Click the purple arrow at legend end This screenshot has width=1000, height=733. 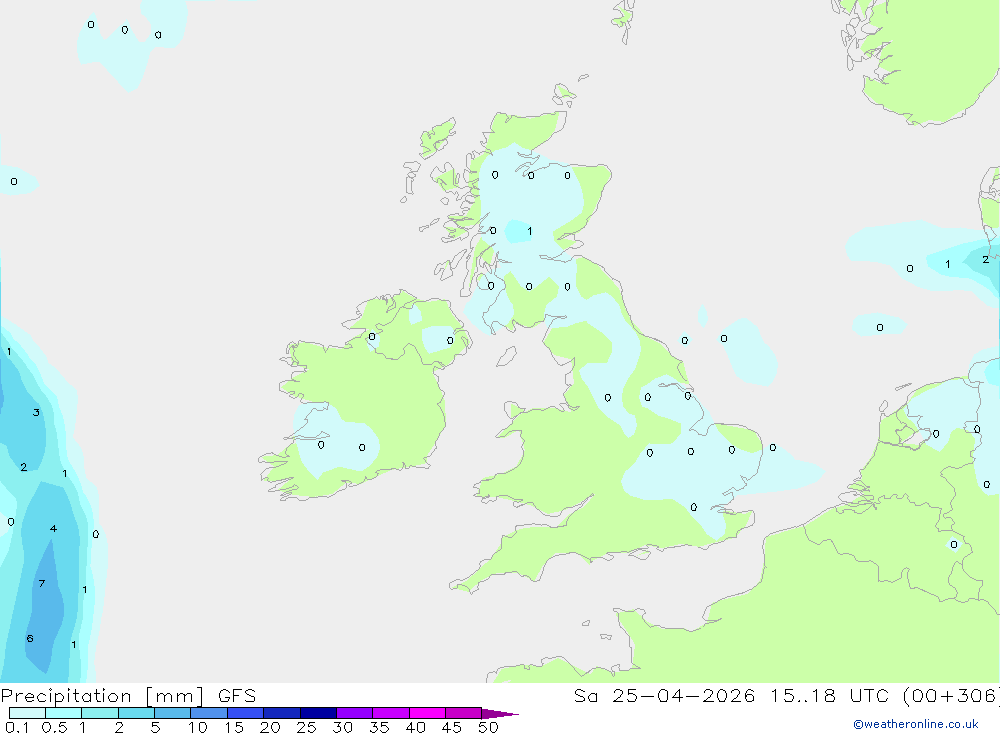click(500, 714)
